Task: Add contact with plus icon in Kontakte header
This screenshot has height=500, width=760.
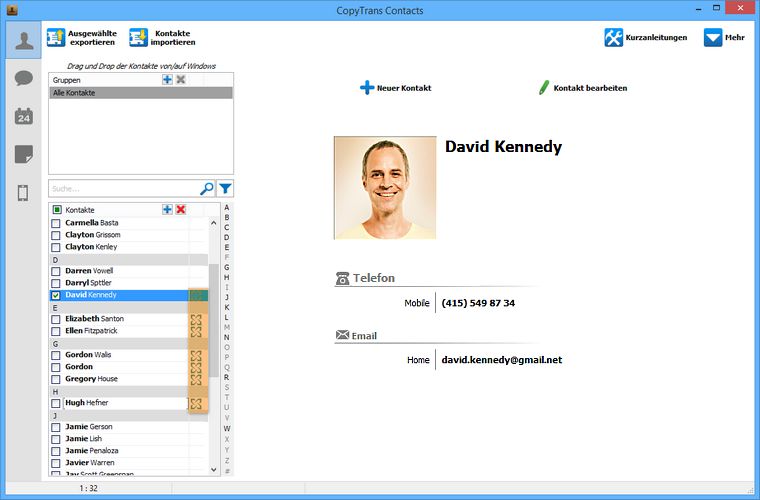Action: 167,209
